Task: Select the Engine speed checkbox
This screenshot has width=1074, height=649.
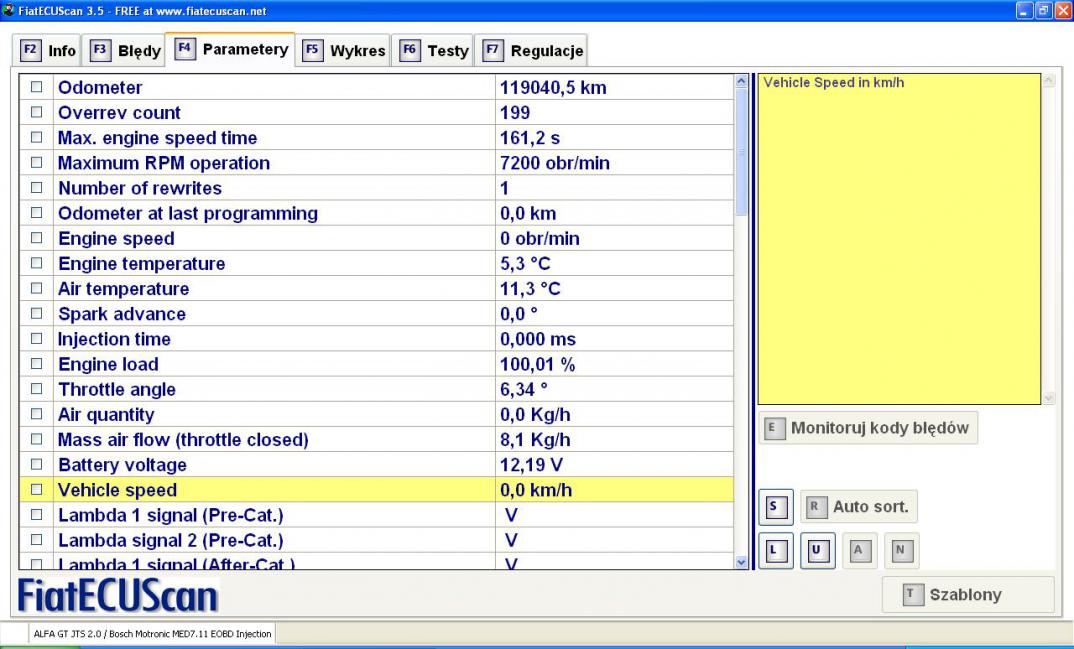Action: tap(36, 238)
